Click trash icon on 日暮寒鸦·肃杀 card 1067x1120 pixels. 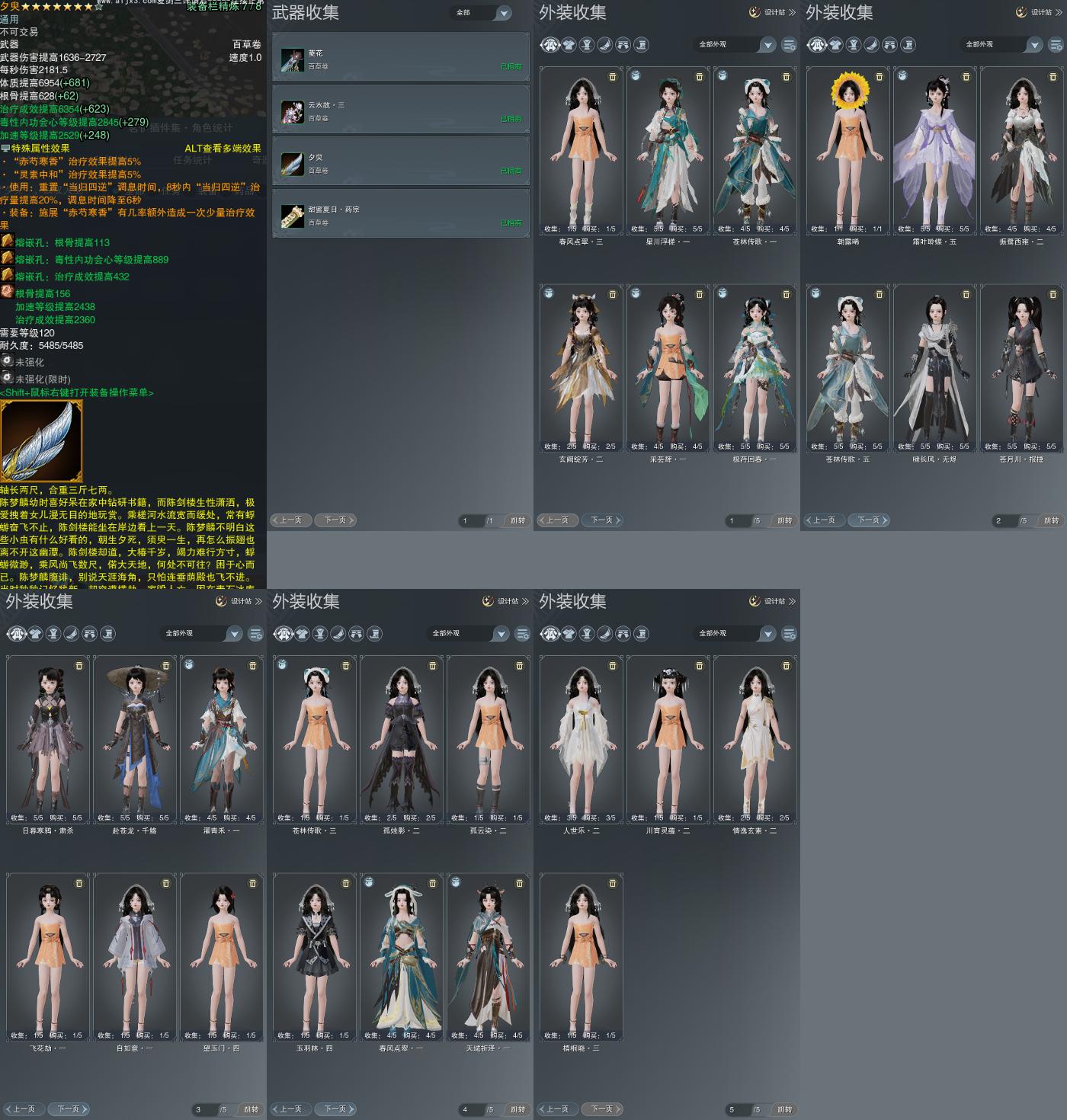coord(79,666)
